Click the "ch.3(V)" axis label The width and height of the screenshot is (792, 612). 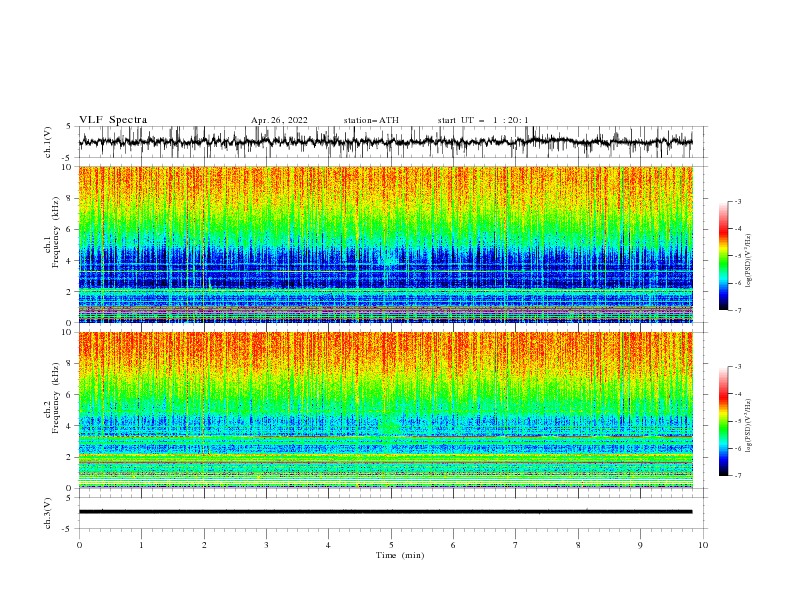[x=48, y=513]
